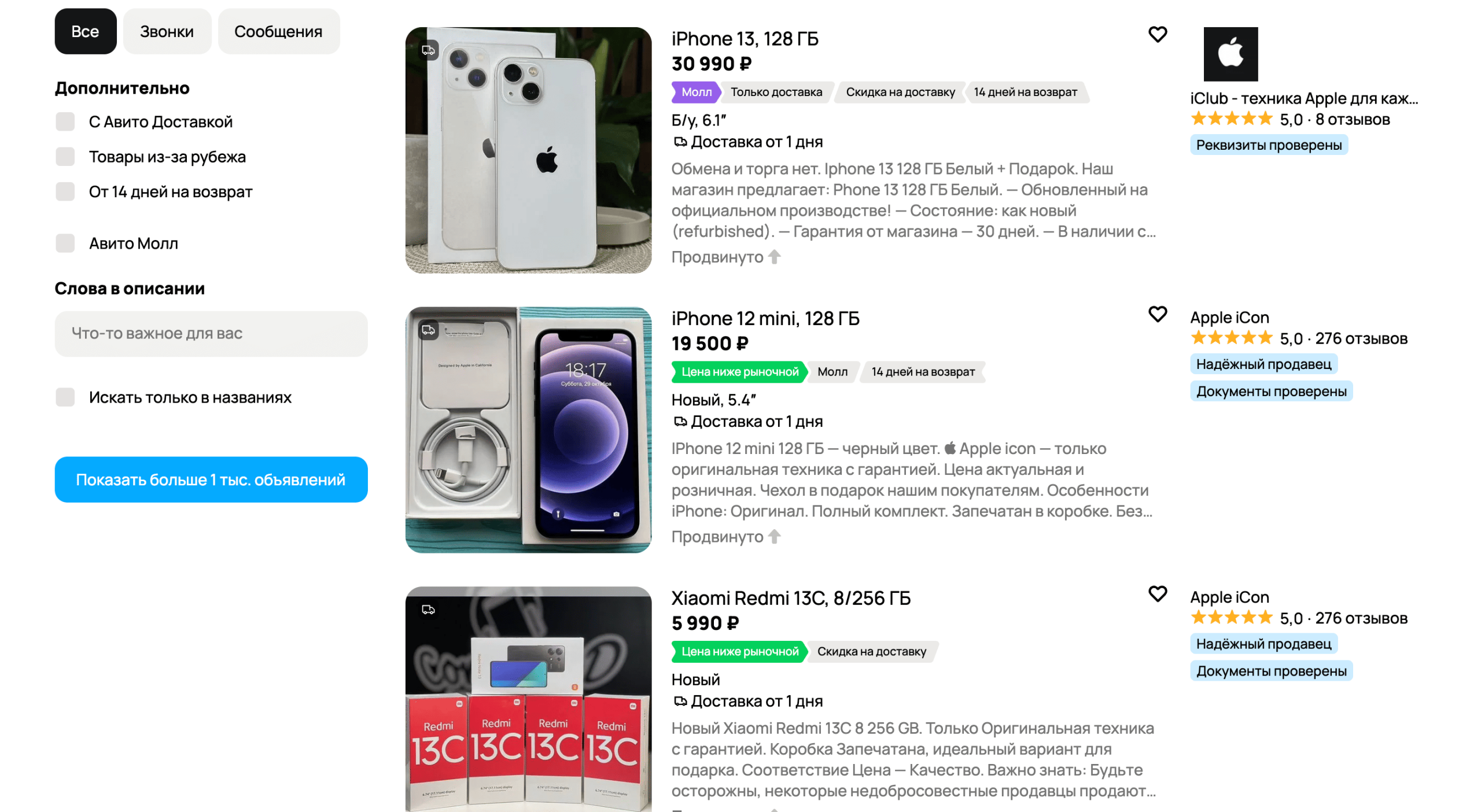Open iClub seller Apple logo avatar
This screenshot has height=812, width=1481.
[1231, 54]
